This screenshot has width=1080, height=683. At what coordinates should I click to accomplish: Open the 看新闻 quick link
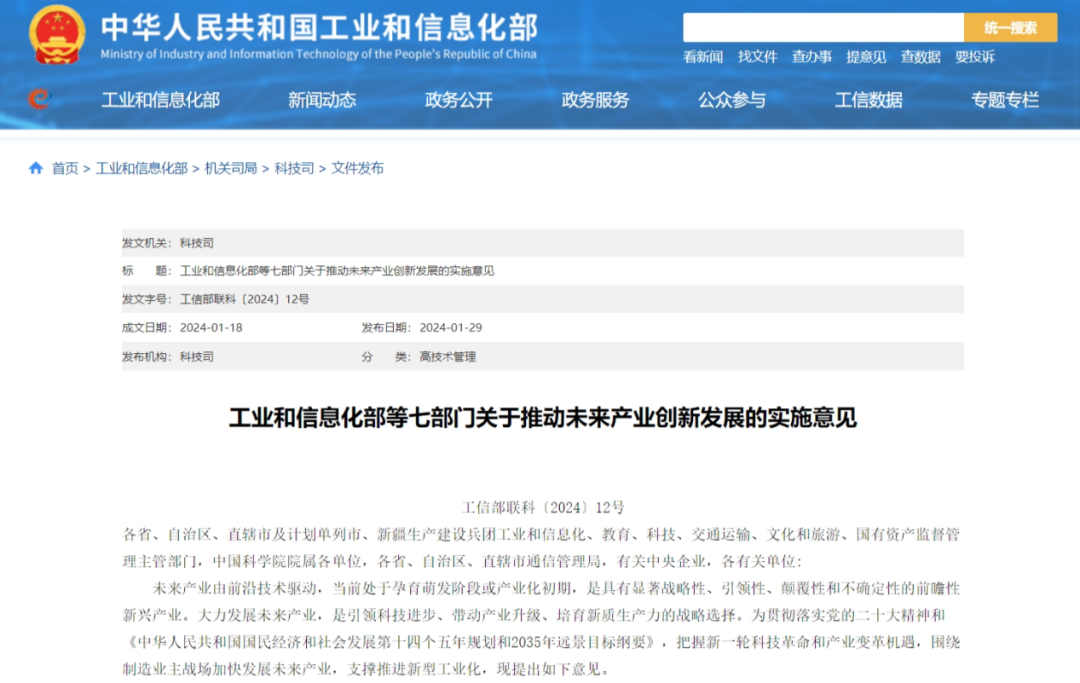point(703,57)
